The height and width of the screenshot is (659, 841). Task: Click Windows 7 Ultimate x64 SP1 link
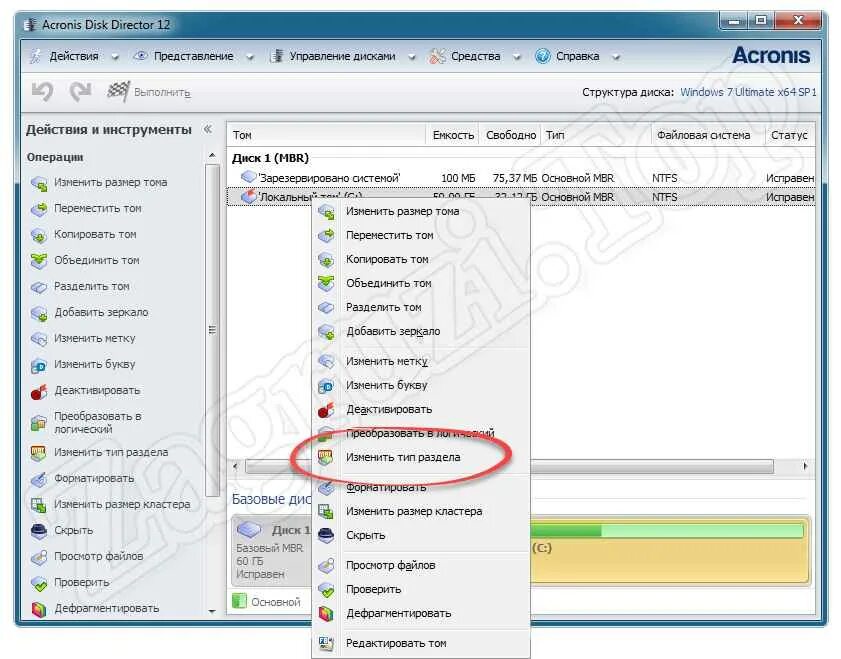(748, 92)
